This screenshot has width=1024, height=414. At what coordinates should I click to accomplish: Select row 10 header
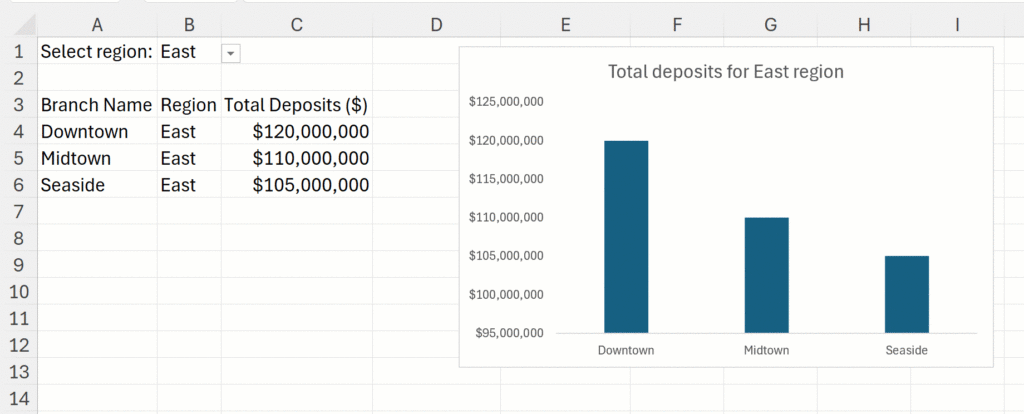18,292
